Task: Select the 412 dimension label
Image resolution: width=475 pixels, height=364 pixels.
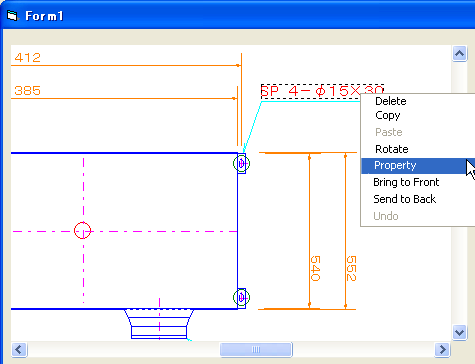Action: 27,58
